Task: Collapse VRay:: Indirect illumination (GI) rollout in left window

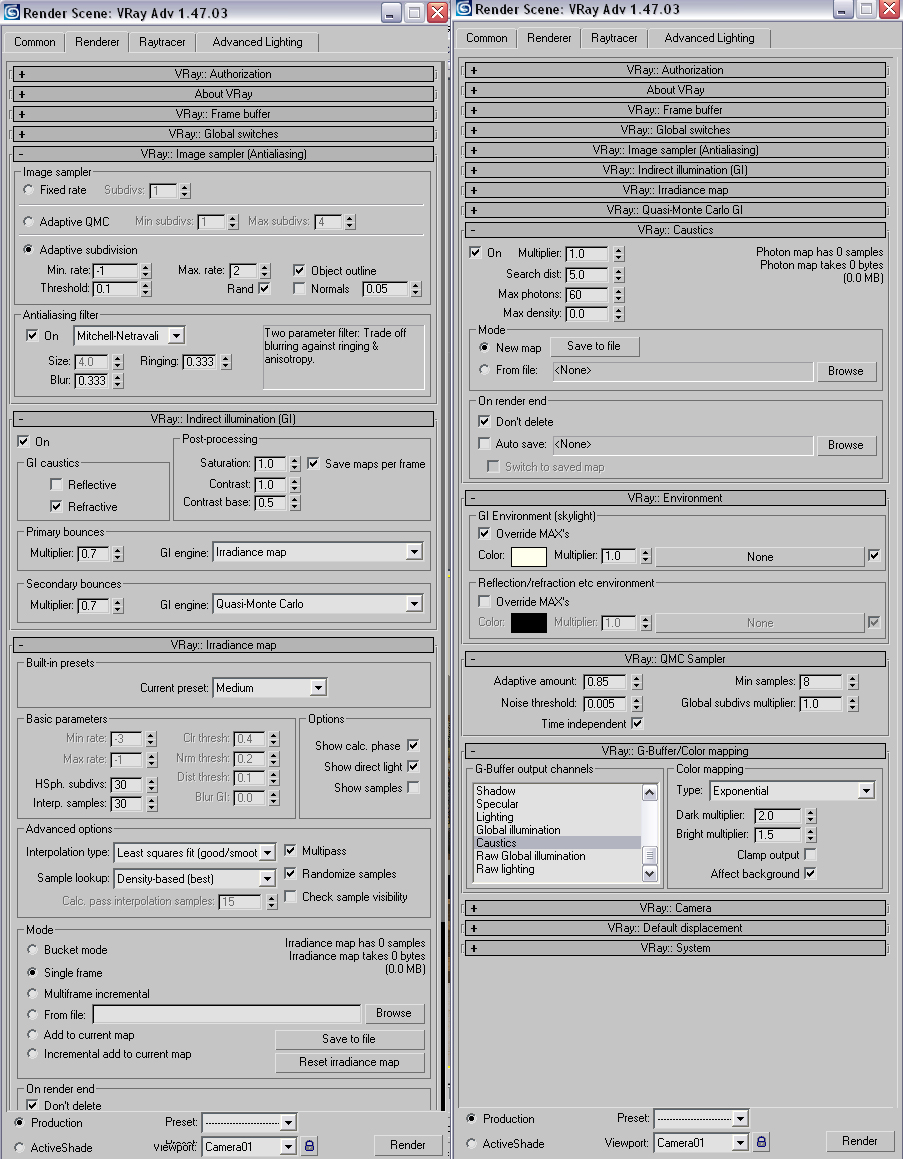Action: 223,418
